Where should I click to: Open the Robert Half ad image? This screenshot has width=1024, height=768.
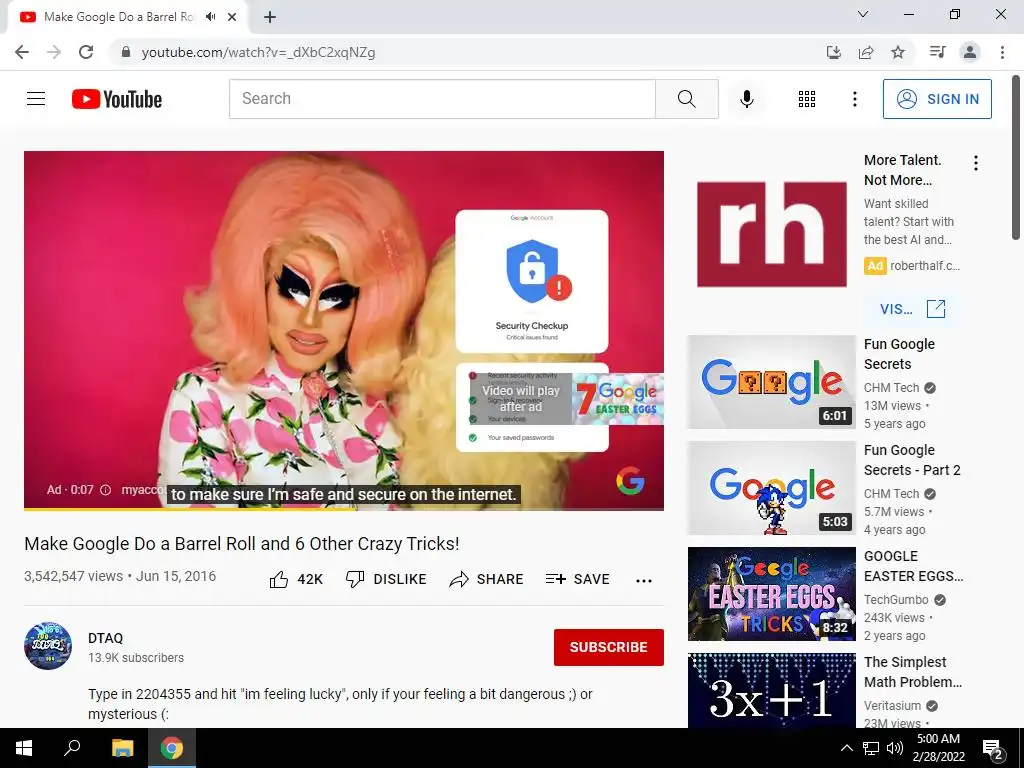pos(771,234)
